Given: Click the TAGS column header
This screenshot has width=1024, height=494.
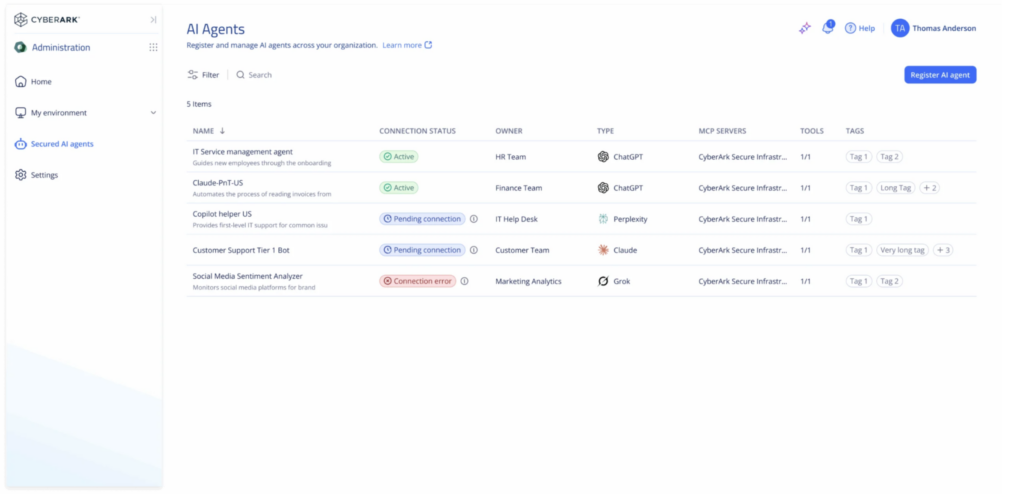Looking at the screenshot, I should coord(854,131).
